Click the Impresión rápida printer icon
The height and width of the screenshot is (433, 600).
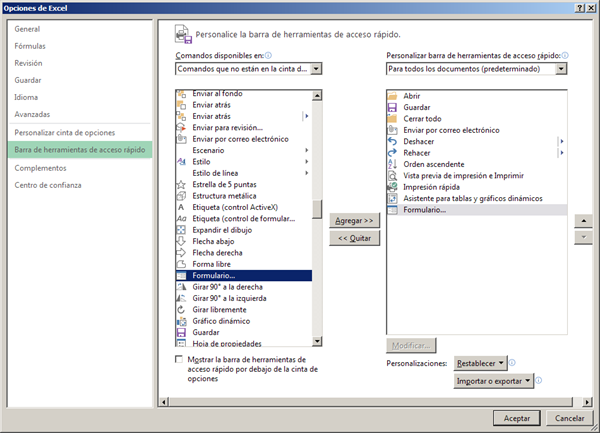pyautogui.click(x=393, y=187)
